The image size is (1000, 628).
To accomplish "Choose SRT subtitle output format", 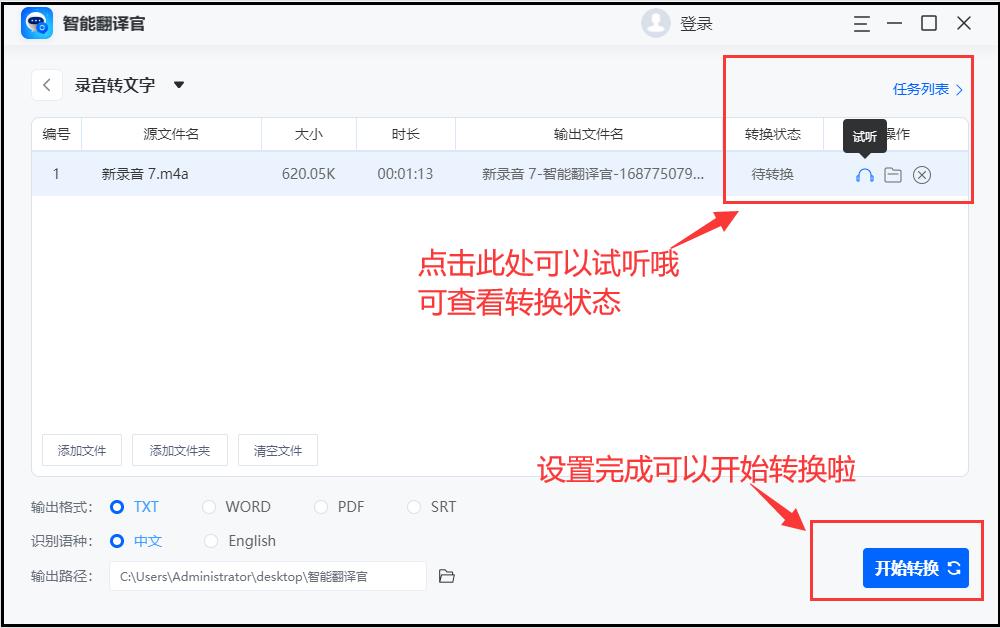I will [x=413, y=507].
